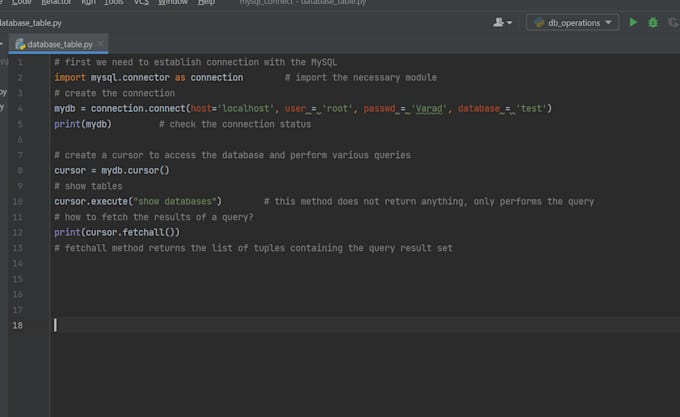Click 'cursor = mydb.cursor()' on line 8
The height and width of the screenshot is (417, 680).
point(112,171)
